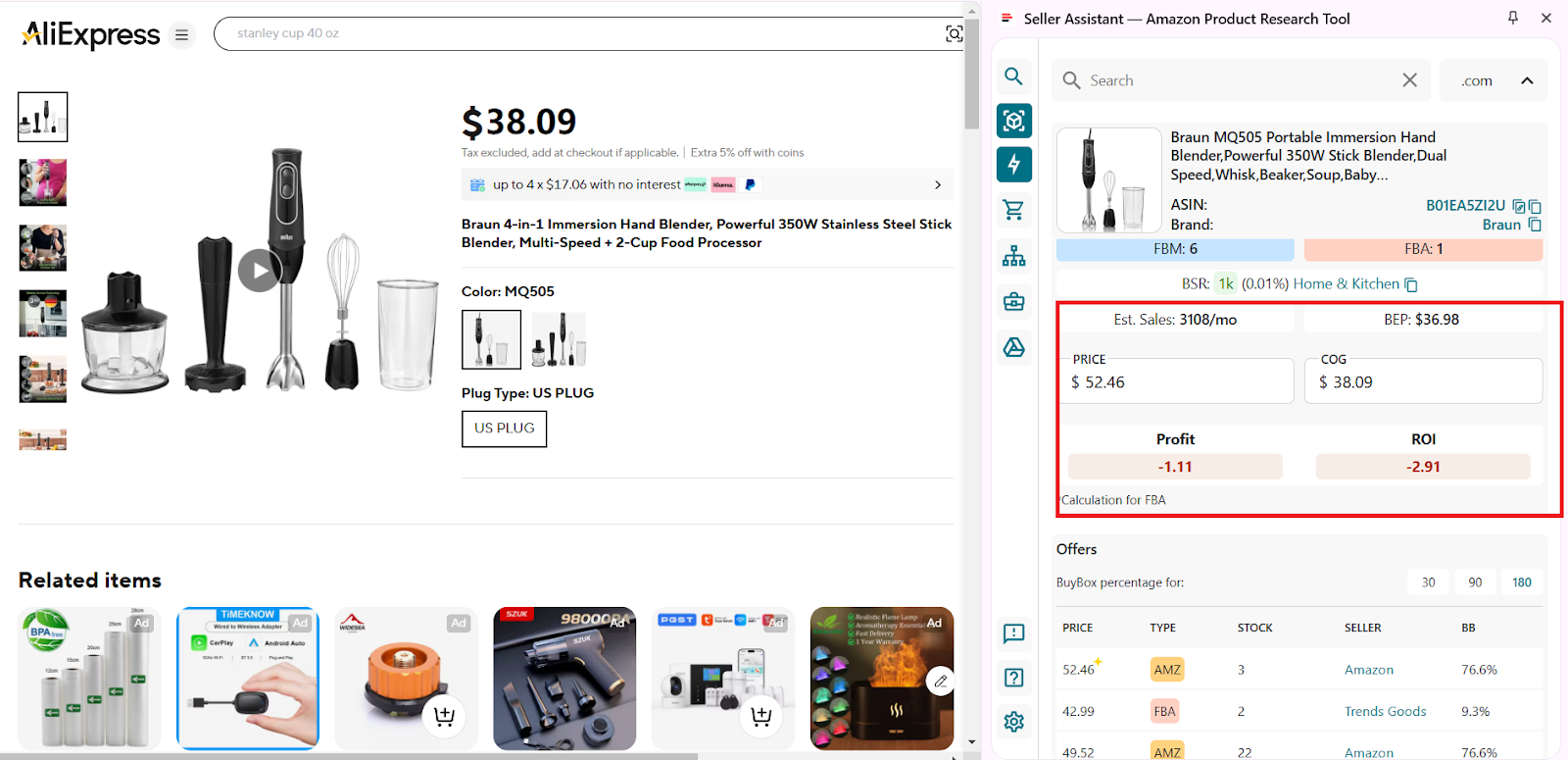Select fourth gallery thumbnail
Screen dimensions: 1568x760
[43, 314]
